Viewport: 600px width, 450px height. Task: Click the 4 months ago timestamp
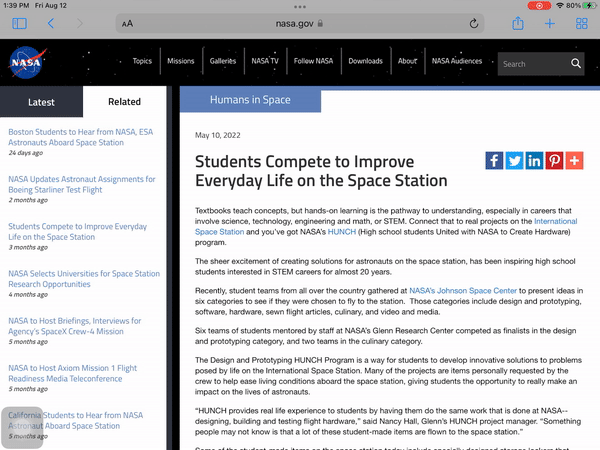pos(28,294)
